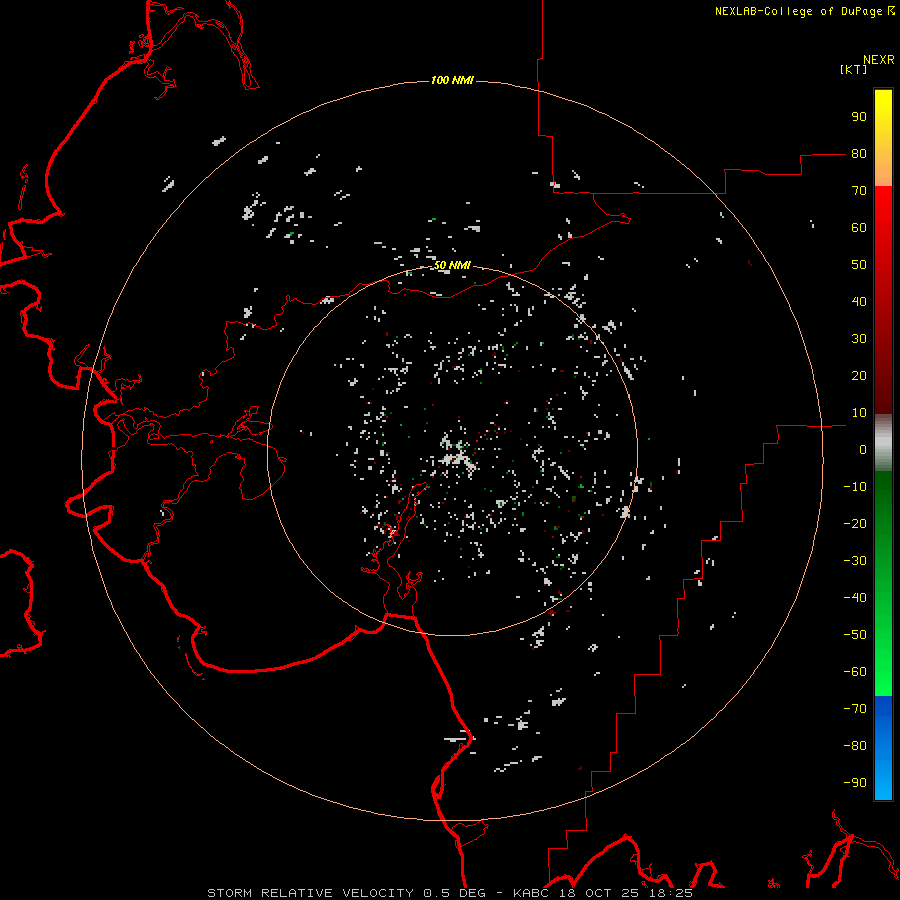This screenshot has width=900, height=900.
Task: Click the 18:25 timestamp in the caption
Action: 671,893
